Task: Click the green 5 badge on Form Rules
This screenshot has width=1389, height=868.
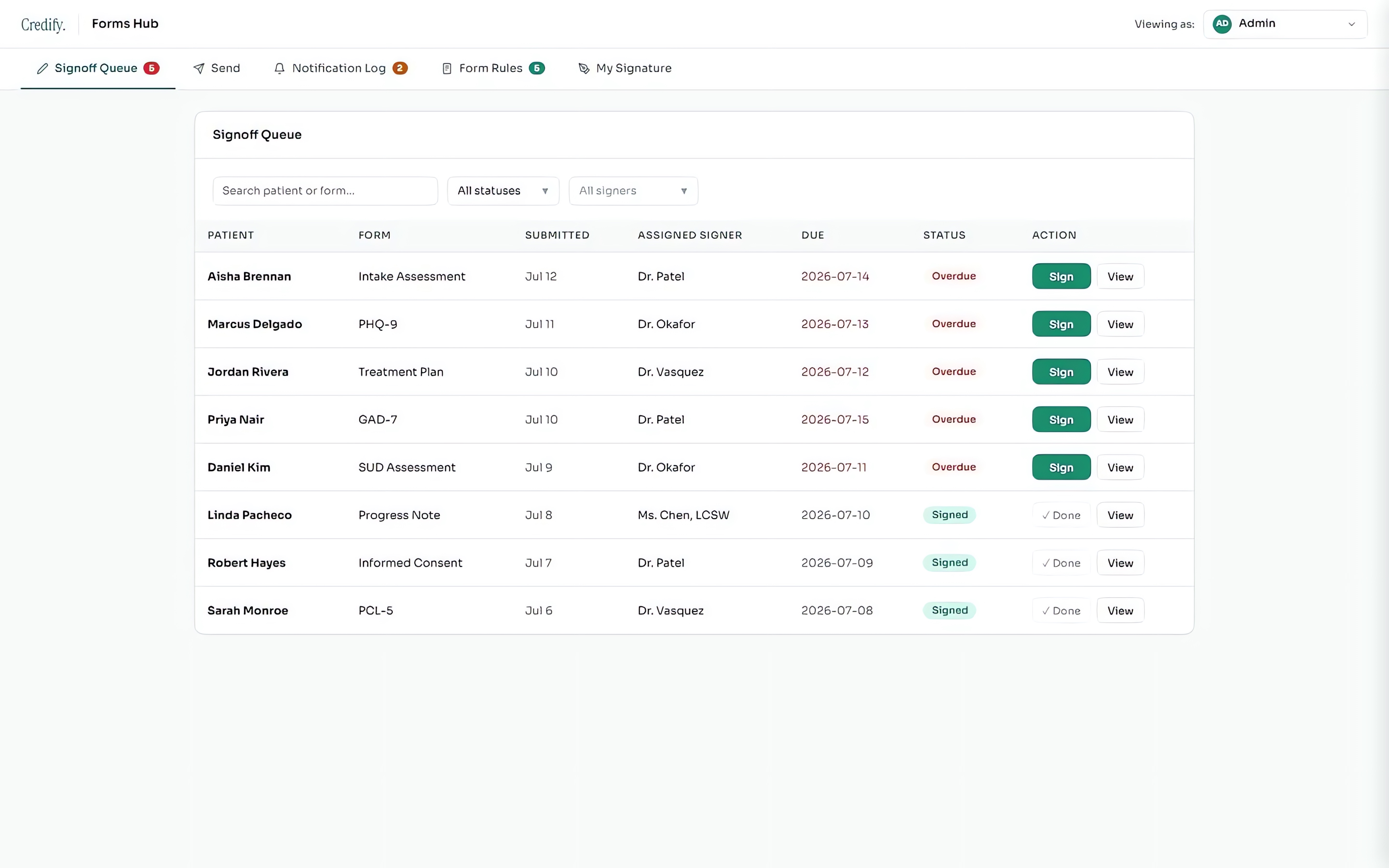Action: pyautogui.click(x=537, y=68)
